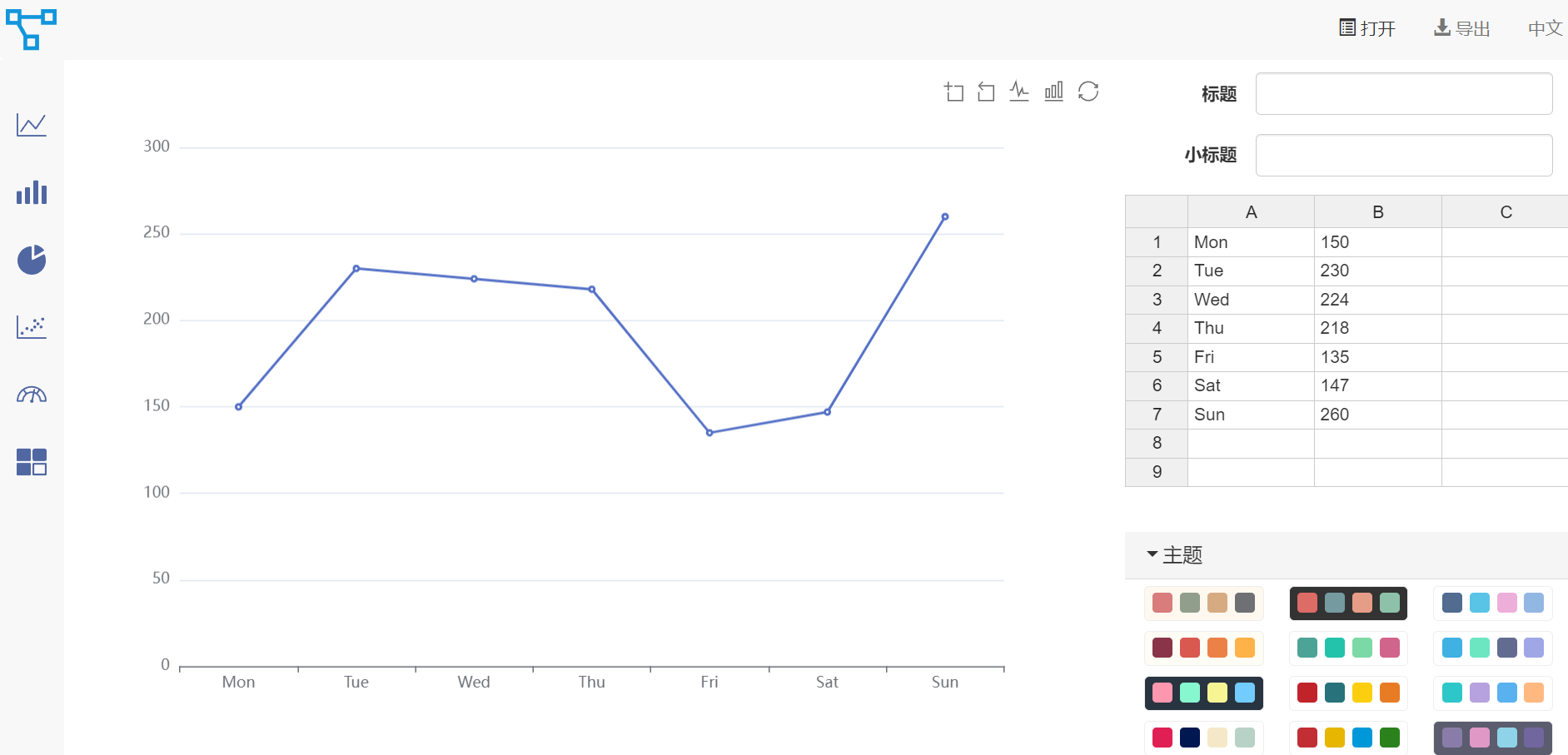Activate the area zoom toolbox icon

coord(953,91)
